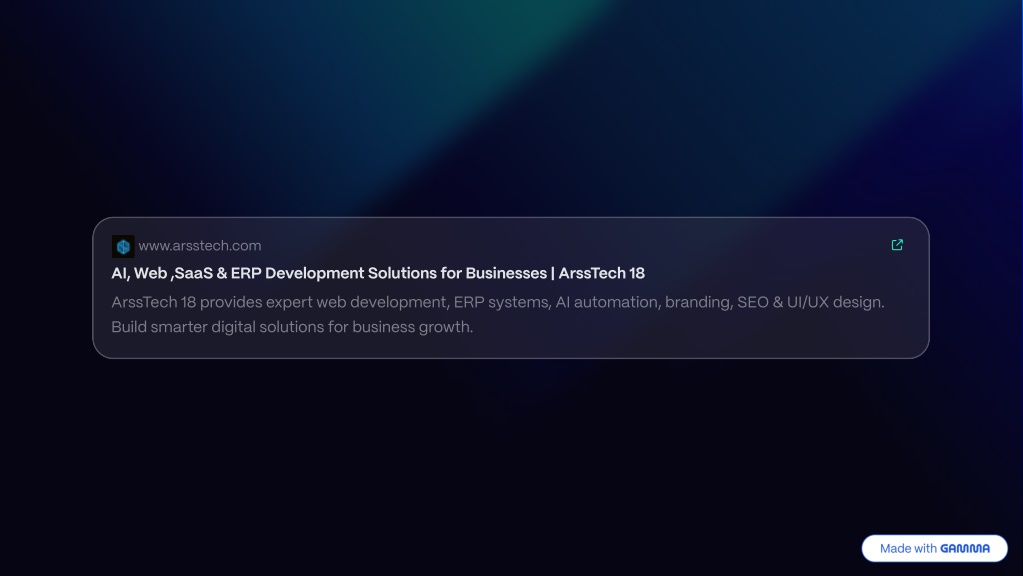Click the 'AI, Web, SaaS & ERP Development Solutions' title

click(x=378, y=273)
